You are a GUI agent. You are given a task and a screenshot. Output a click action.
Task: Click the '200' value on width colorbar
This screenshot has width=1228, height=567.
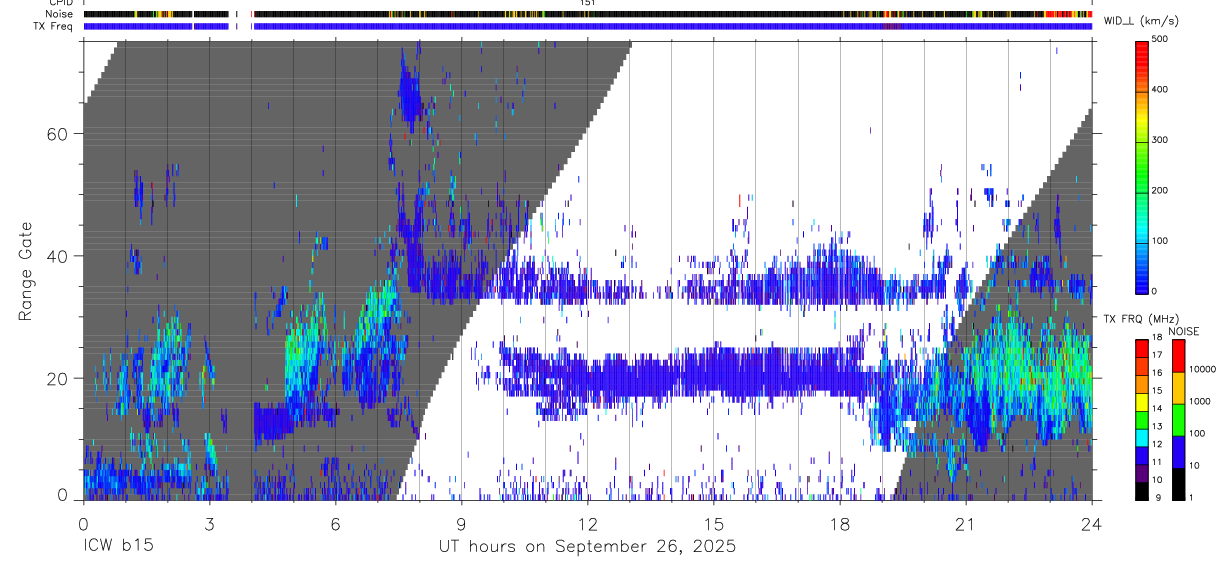coord(1161,191)
